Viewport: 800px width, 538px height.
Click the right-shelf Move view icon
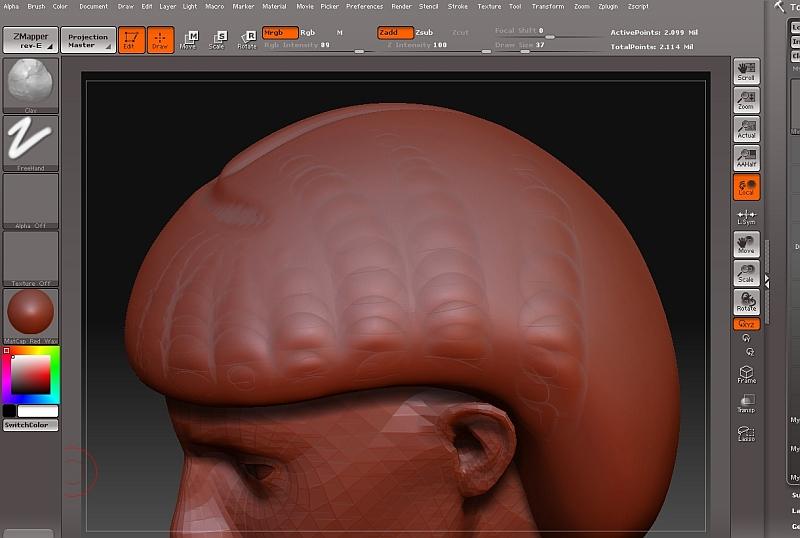(x=746, y=244)
